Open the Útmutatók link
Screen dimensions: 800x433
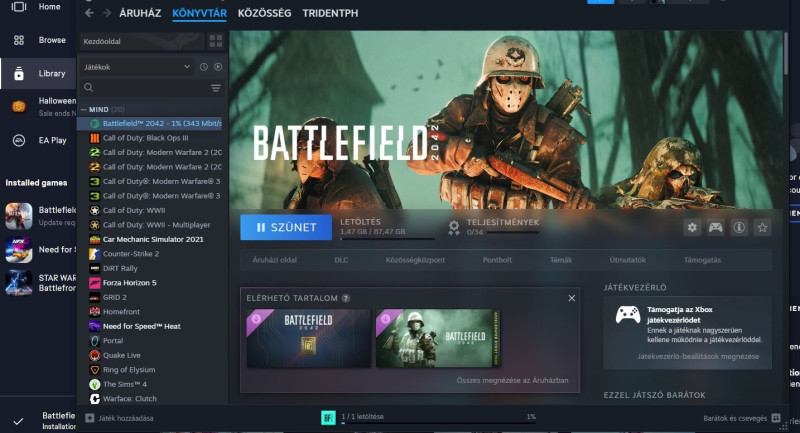coord(628,260)
